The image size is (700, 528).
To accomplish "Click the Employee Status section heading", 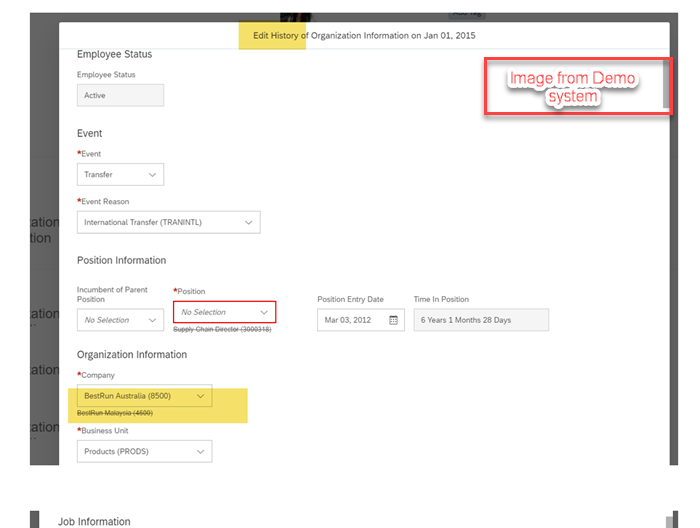I will 114,54.
